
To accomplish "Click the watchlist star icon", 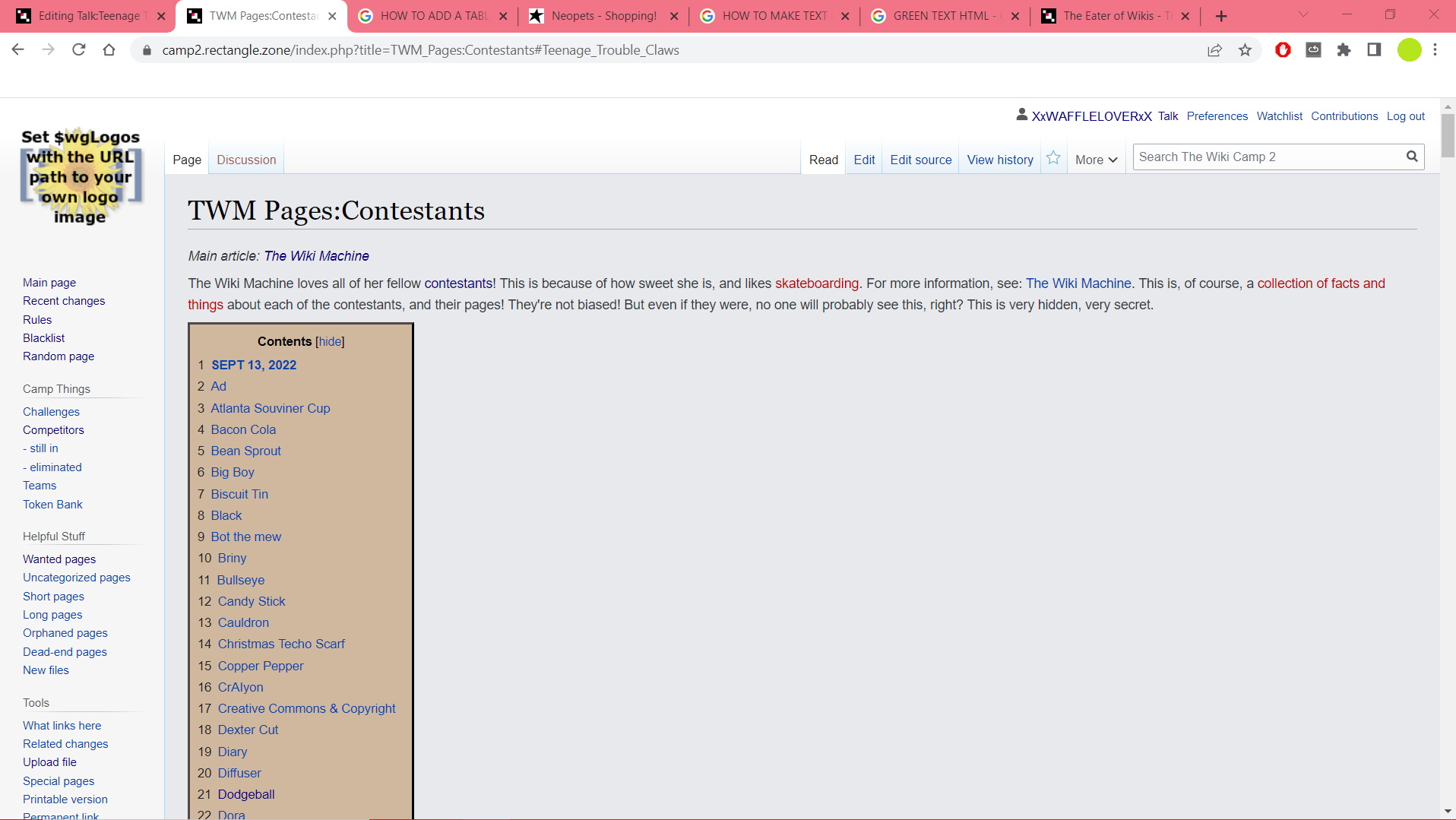I will click(x=1053, y=158).
